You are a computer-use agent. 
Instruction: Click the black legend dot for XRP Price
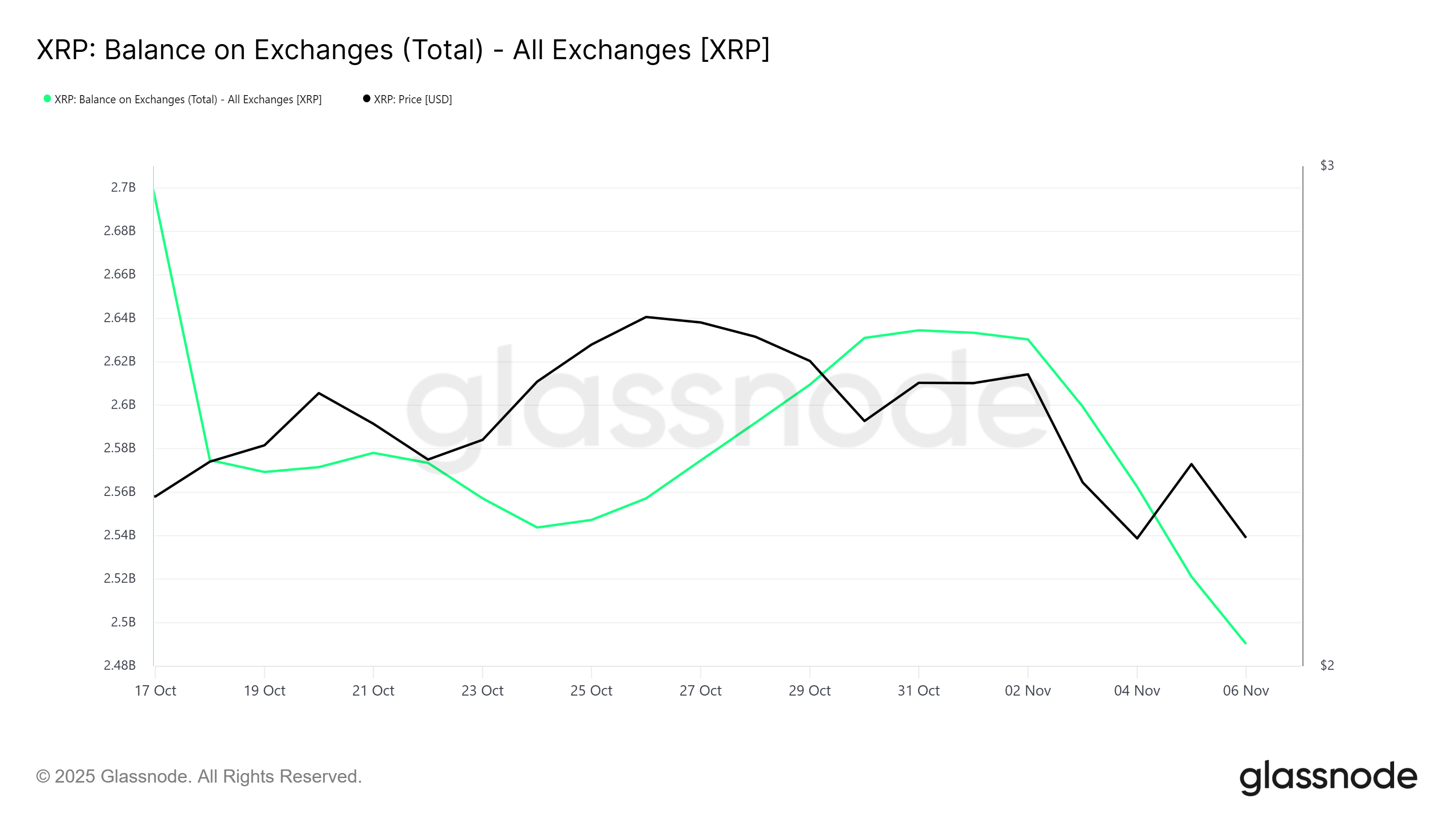pyautogui.click(x=366, y=99)
